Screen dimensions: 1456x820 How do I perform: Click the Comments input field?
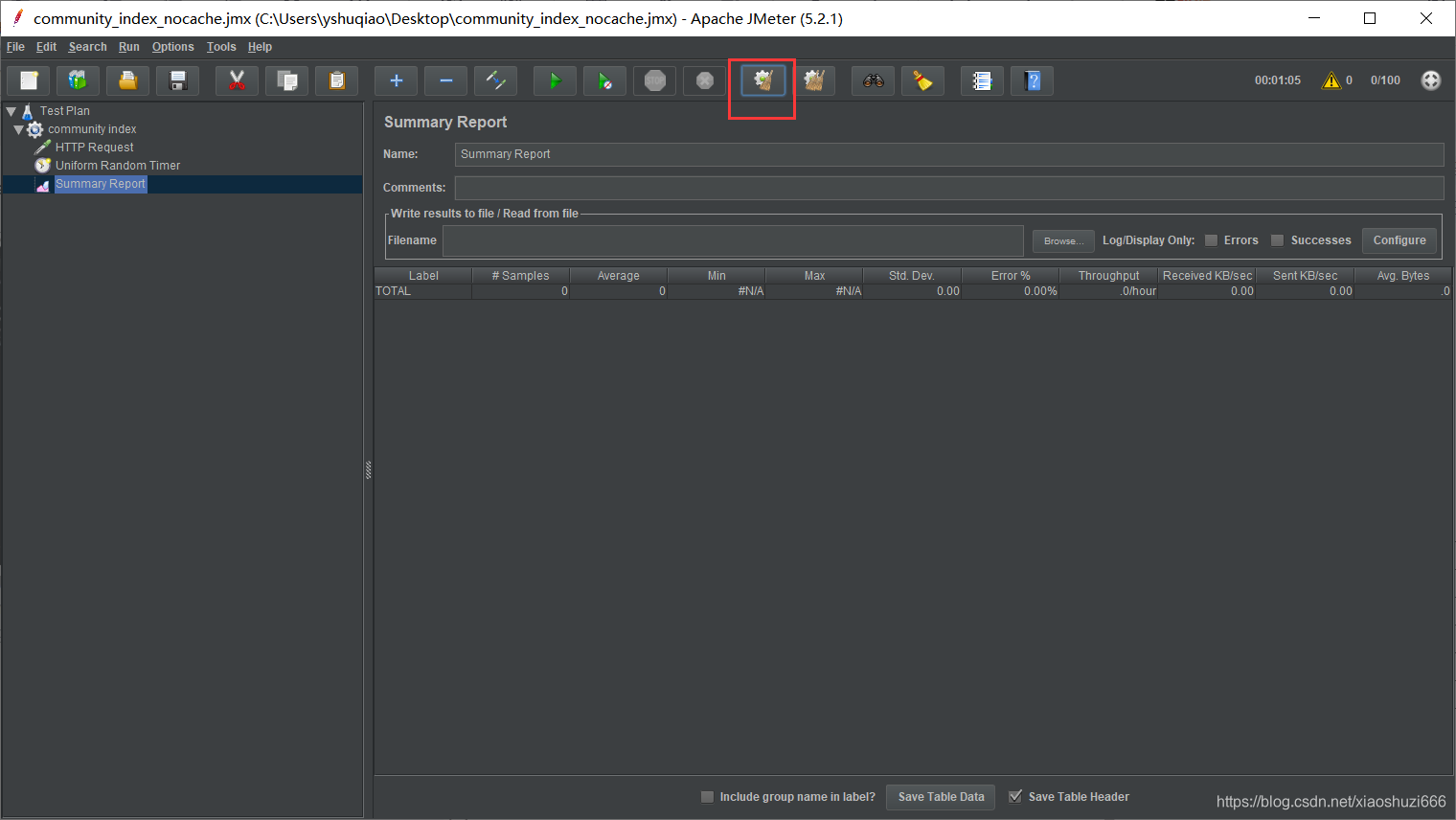click(949, 188)
